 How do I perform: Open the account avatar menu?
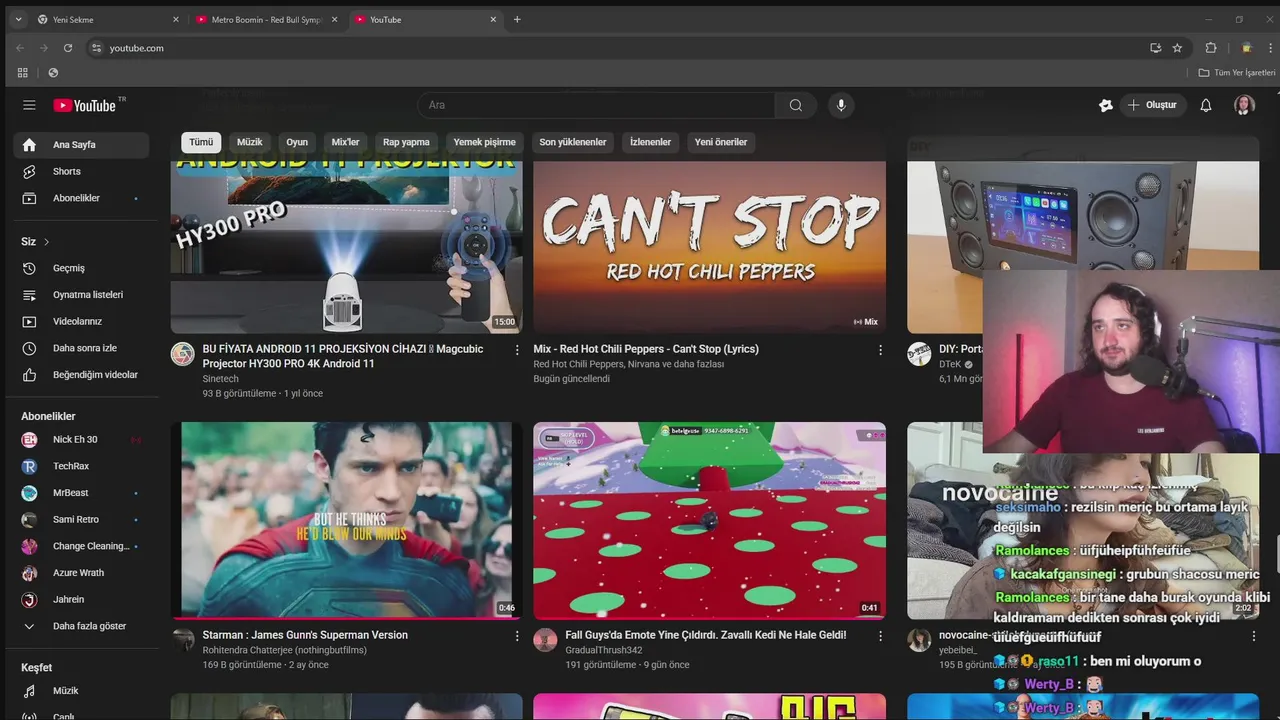(1244, 105)
